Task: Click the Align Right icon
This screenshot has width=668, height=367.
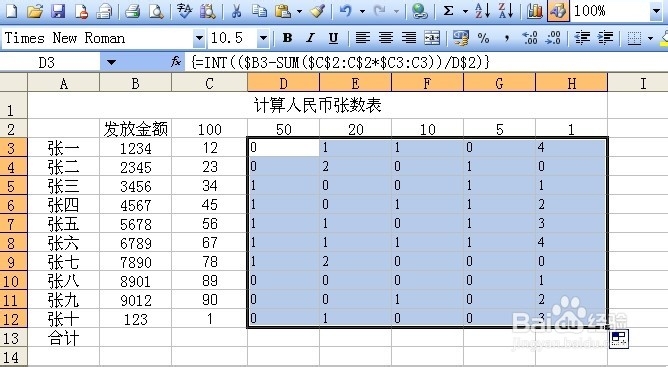Action: click(x=409, y=38)
